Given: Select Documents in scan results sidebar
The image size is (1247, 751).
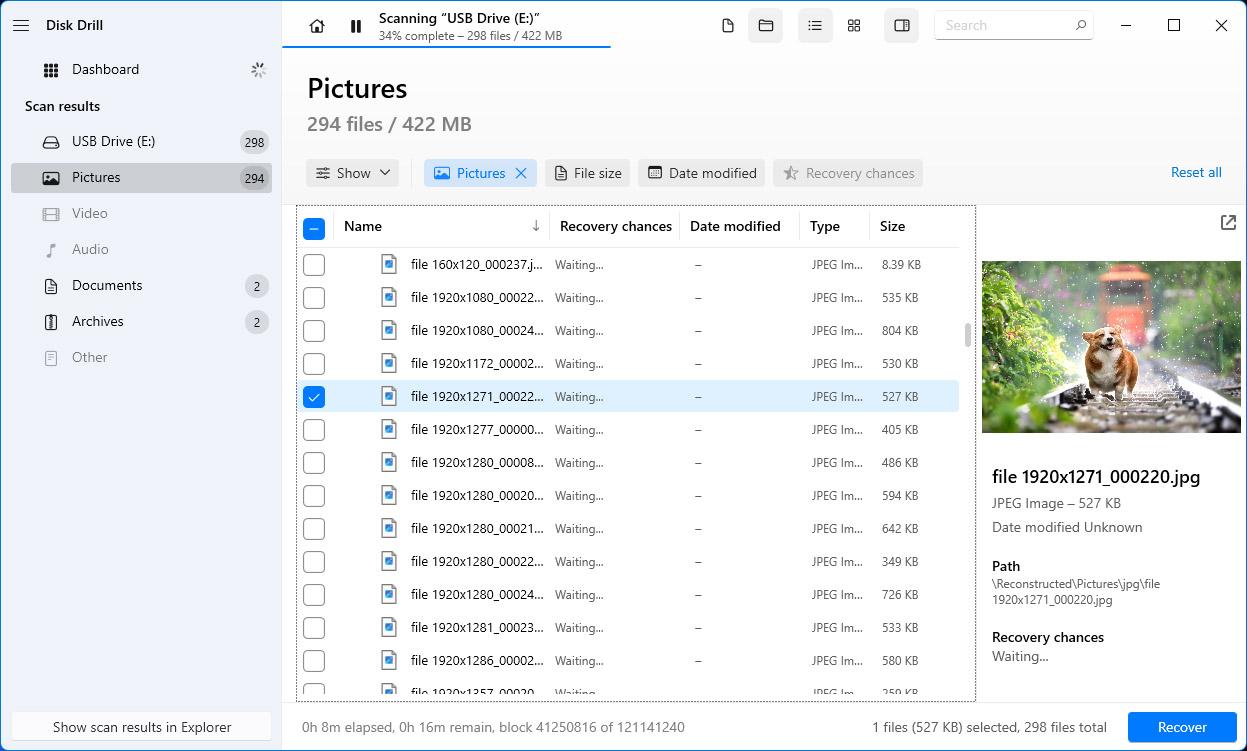Looking at the screenshot, I should 107,286.
